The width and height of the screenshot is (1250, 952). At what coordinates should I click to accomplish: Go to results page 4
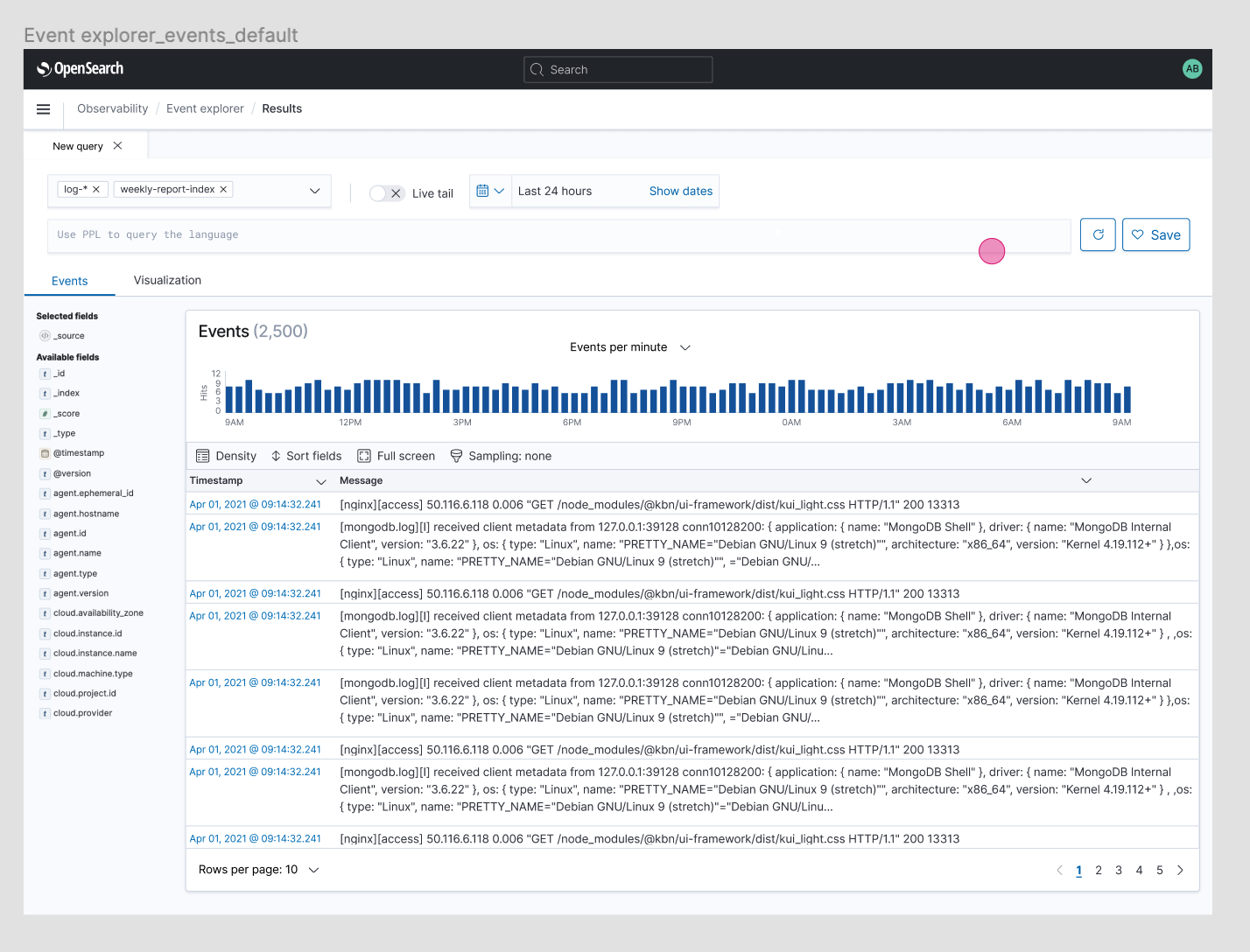1139,870
